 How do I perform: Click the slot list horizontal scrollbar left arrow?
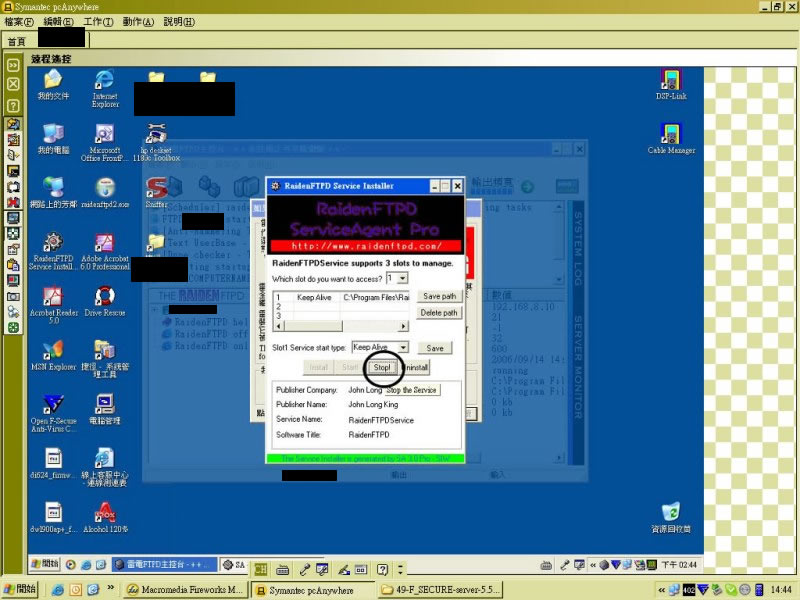point(279,326)
